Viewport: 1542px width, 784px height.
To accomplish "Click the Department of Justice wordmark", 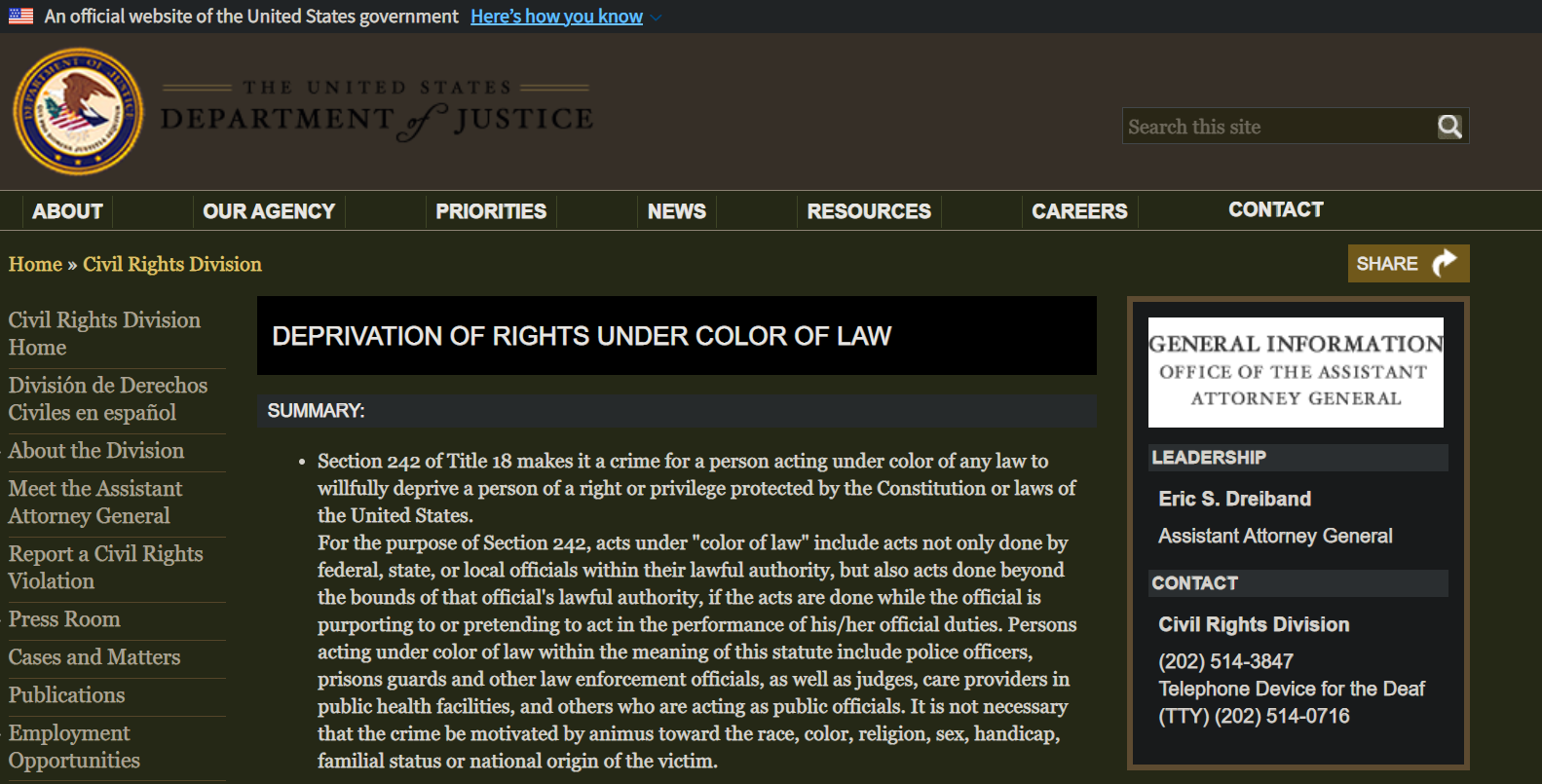I will point(377,111).
